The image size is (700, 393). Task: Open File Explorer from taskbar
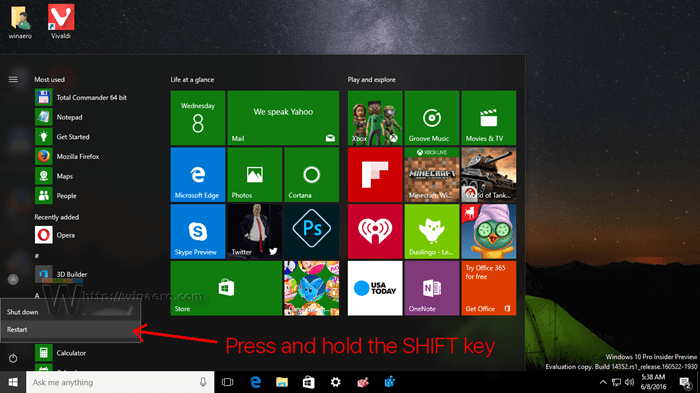tap(282, 382)
